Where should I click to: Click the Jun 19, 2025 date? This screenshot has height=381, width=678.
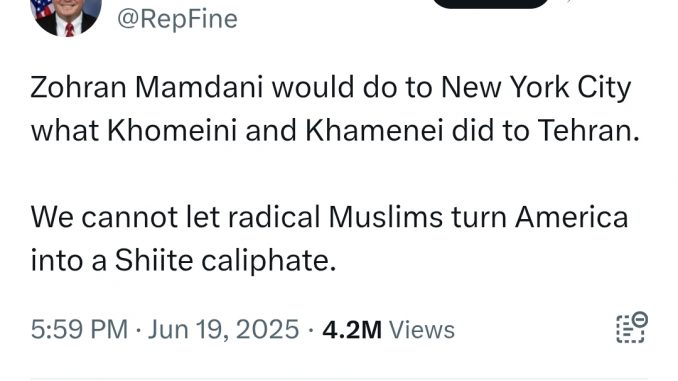tap(224, 330)
